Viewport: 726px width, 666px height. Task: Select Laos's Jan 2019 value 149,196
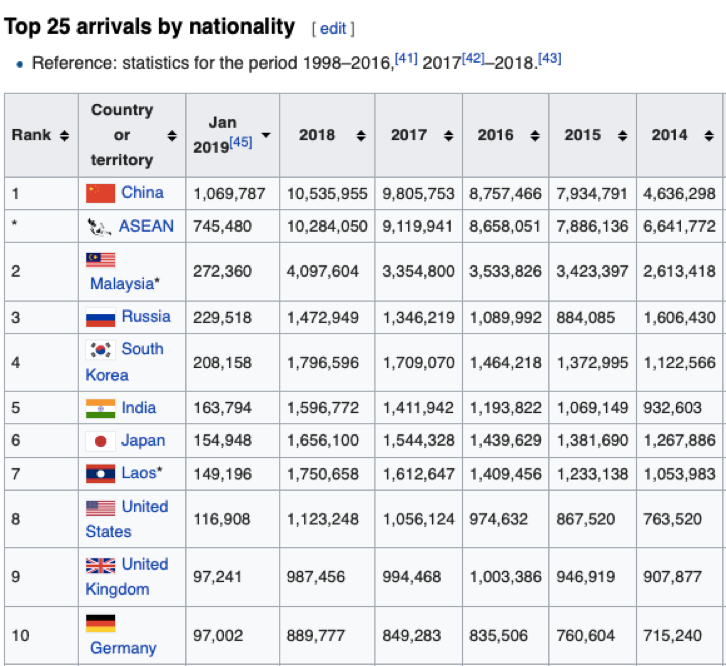tap(222, 474)
